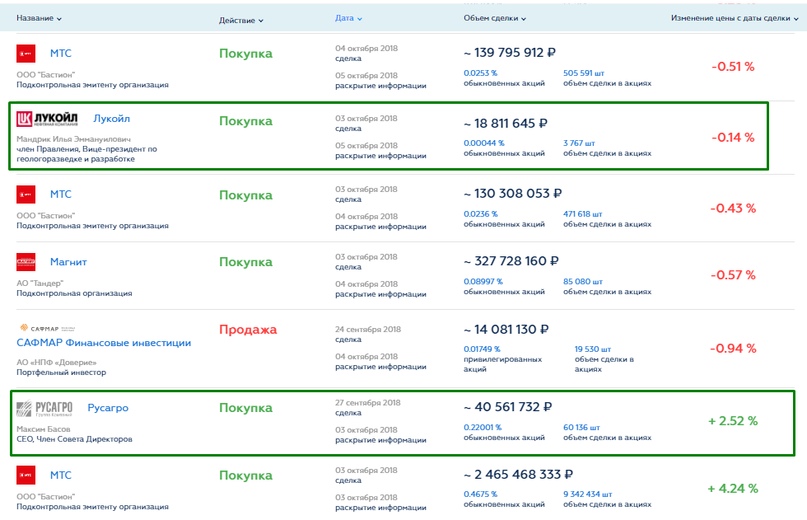Click deal date 24 сентября 2018
This screenshot has width=807, height=520.
pyautogui.click(x=368, y=330)
